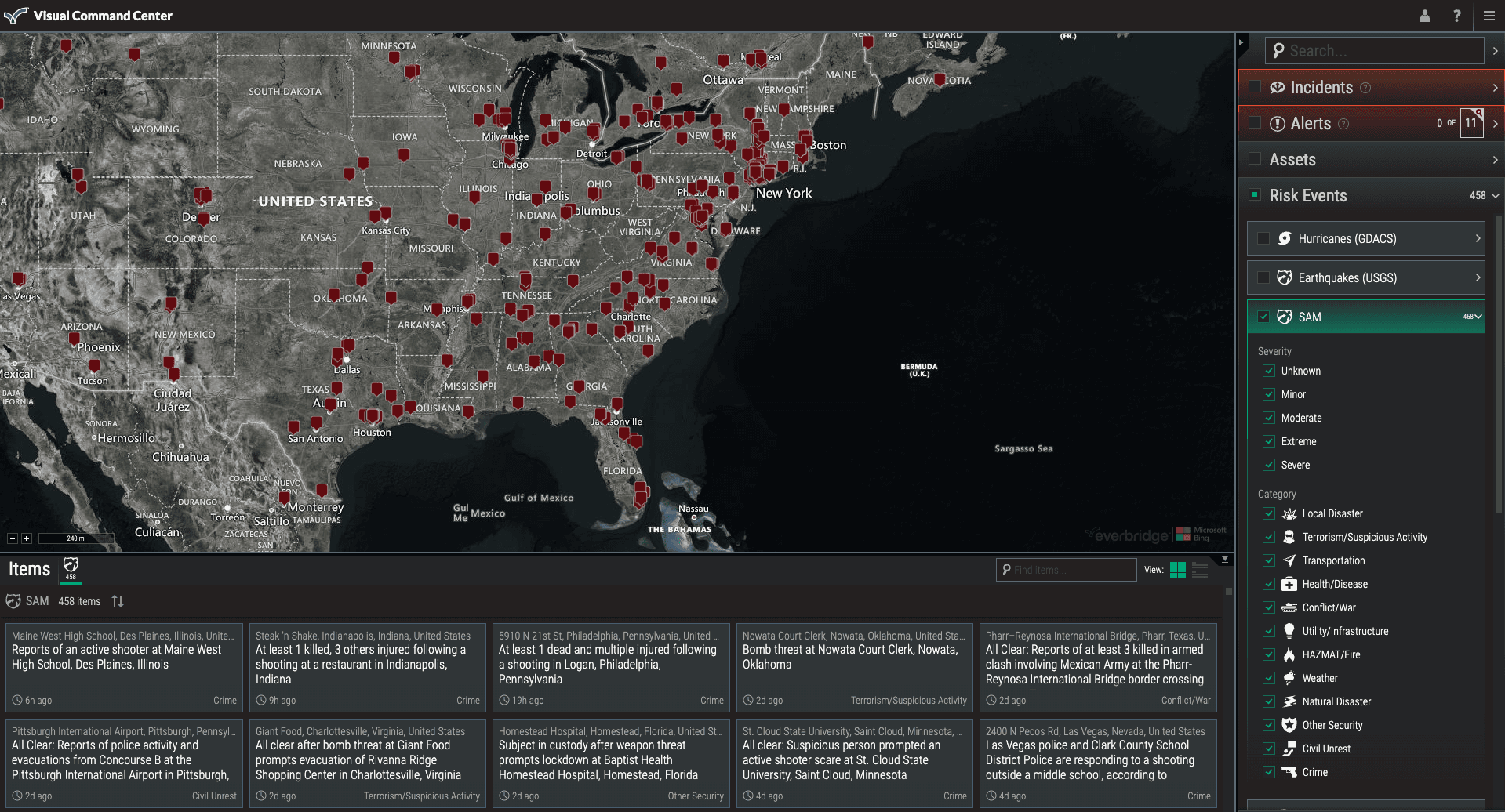This screenshot has width=1505, height=812.
Task: Collapse the right side panel arrow
Action: point(1242,42)
